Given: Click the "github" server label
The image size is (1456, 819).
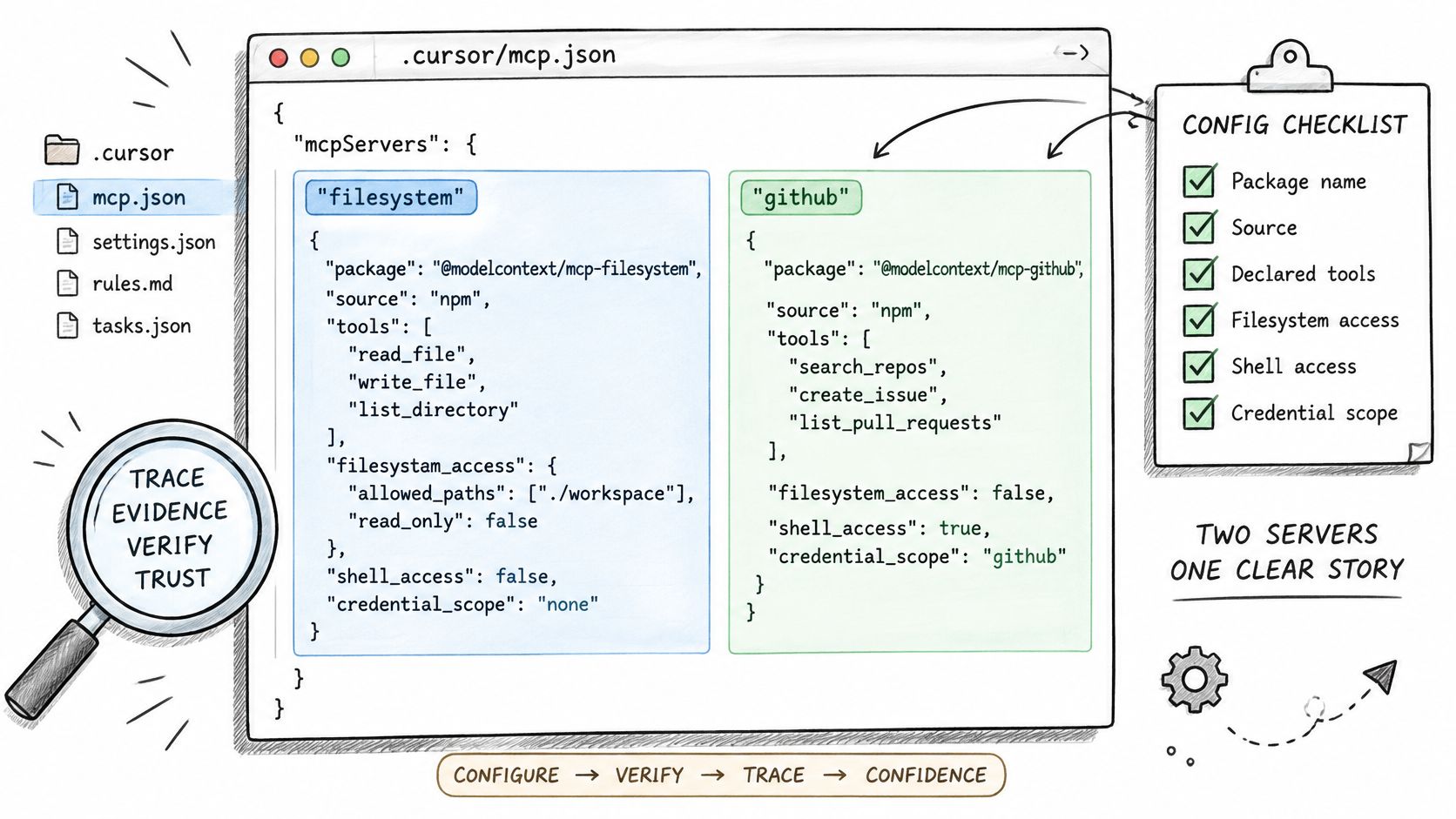Looking at the screenshot, I should [x=800, y=198].
